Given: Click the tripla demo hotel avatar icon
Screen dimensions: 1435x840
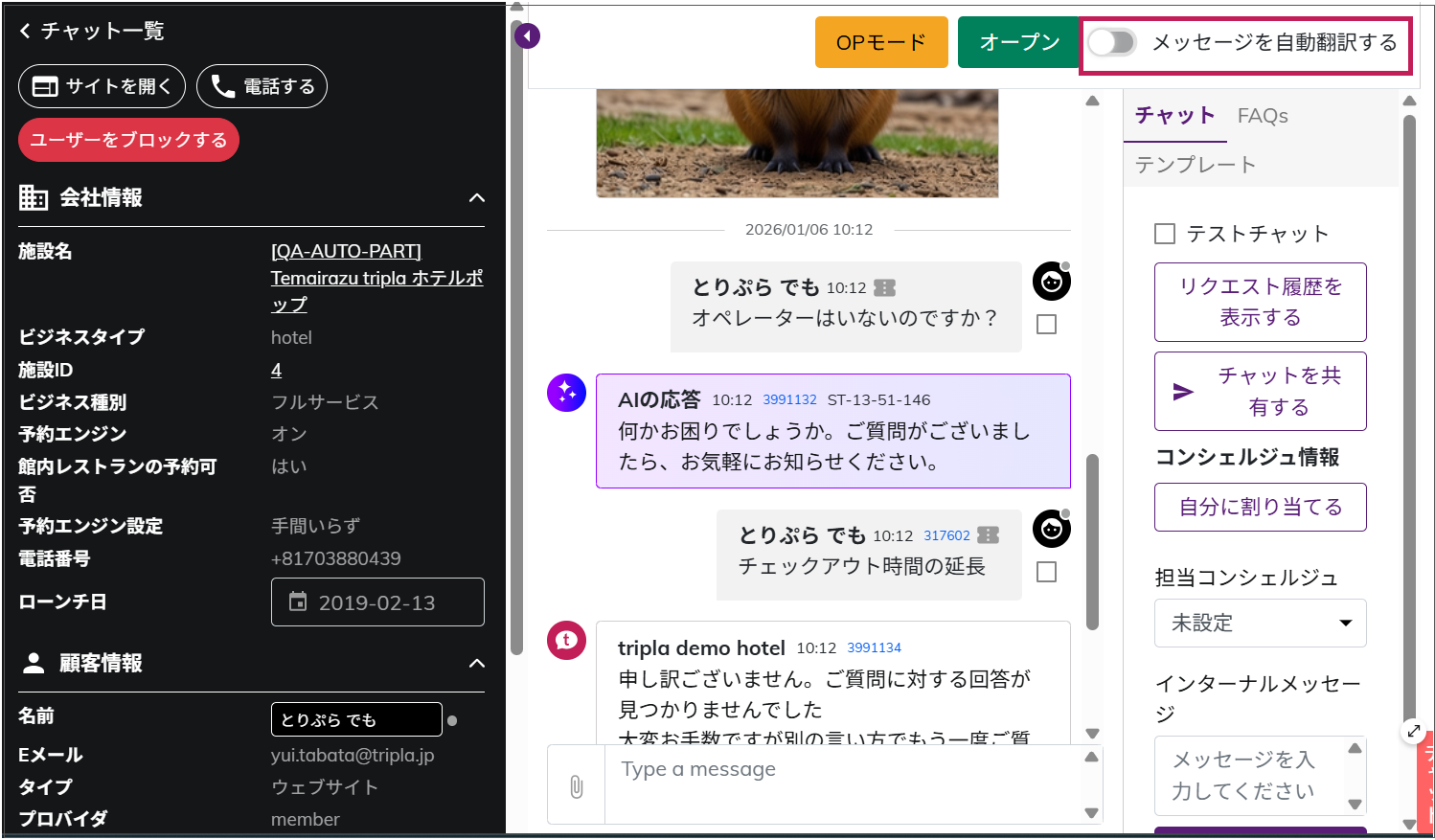Looking at the screenshot, I should pos(566,640).
